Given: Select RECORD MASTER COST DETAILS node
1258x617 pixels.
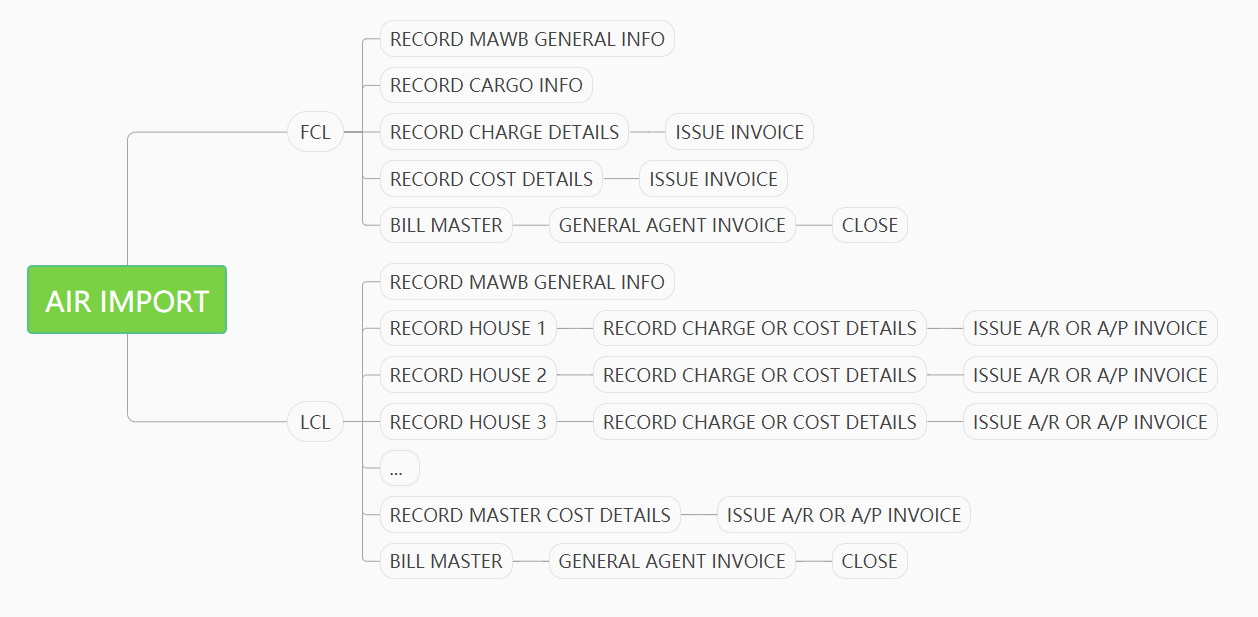Looking at the screenshot, I should point(530,515).
